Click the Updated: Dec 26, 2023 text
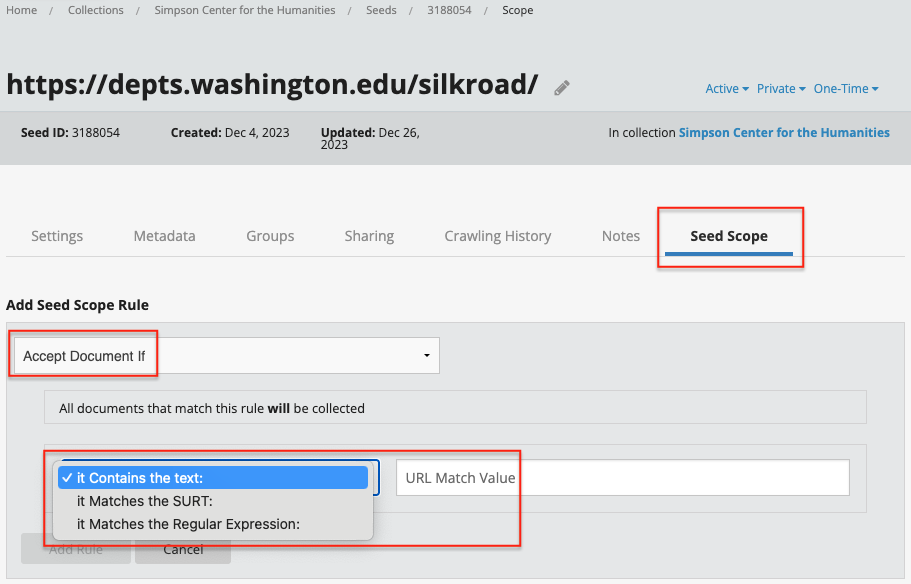The height and width of the screenshot is (584, 911). pos(370,138)
